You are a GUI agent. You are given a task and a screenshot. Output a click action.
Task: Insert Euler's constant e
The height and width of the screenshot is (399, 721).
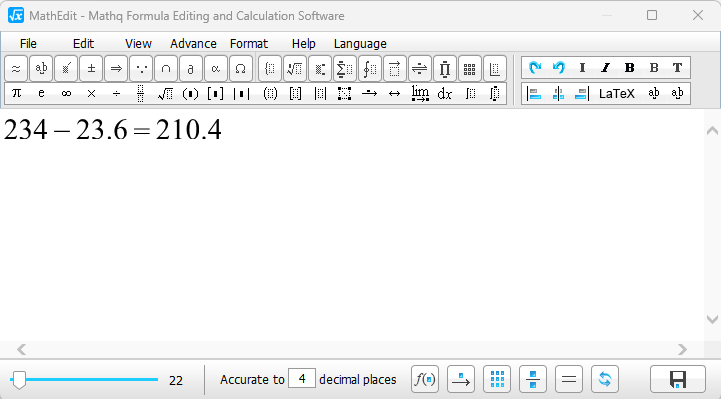pos(41,93)
